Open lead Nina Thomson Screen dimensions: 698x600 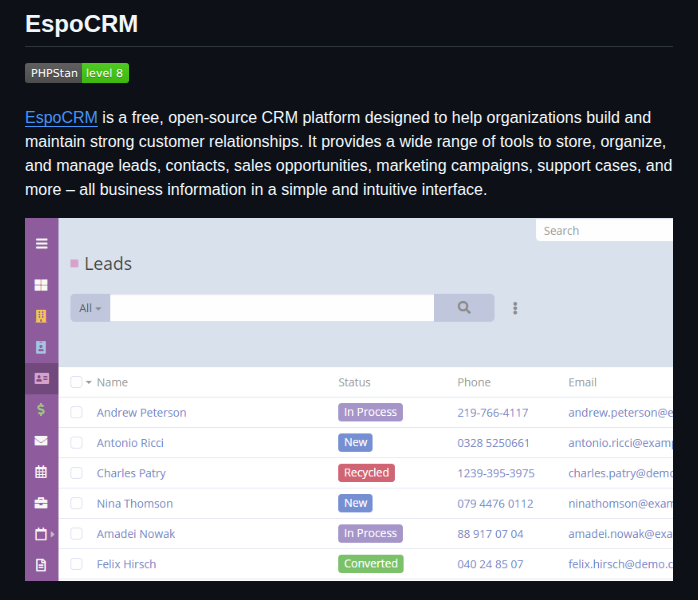(x=135, y=503)
